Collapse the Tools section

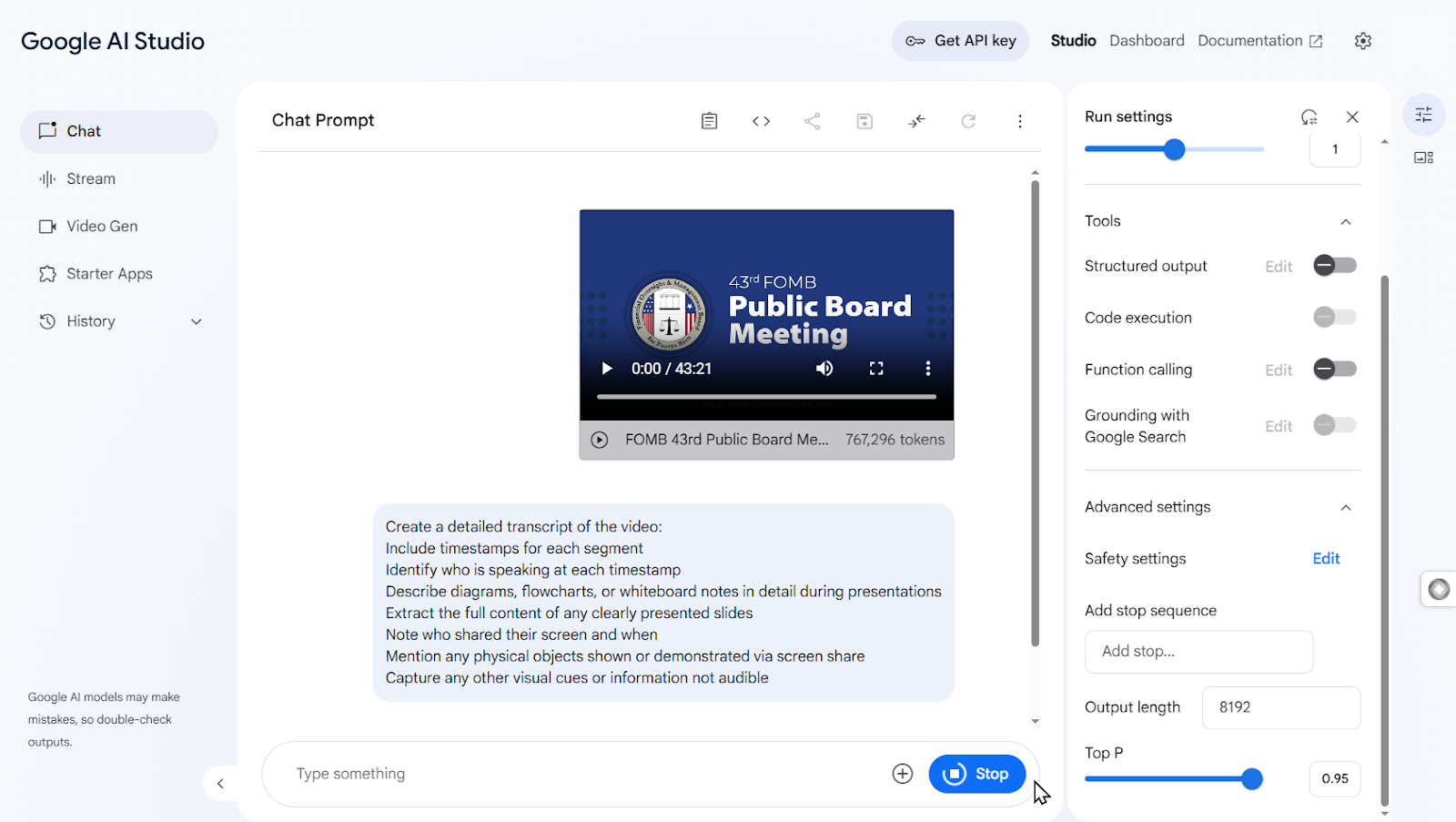tap(1346, 221)
